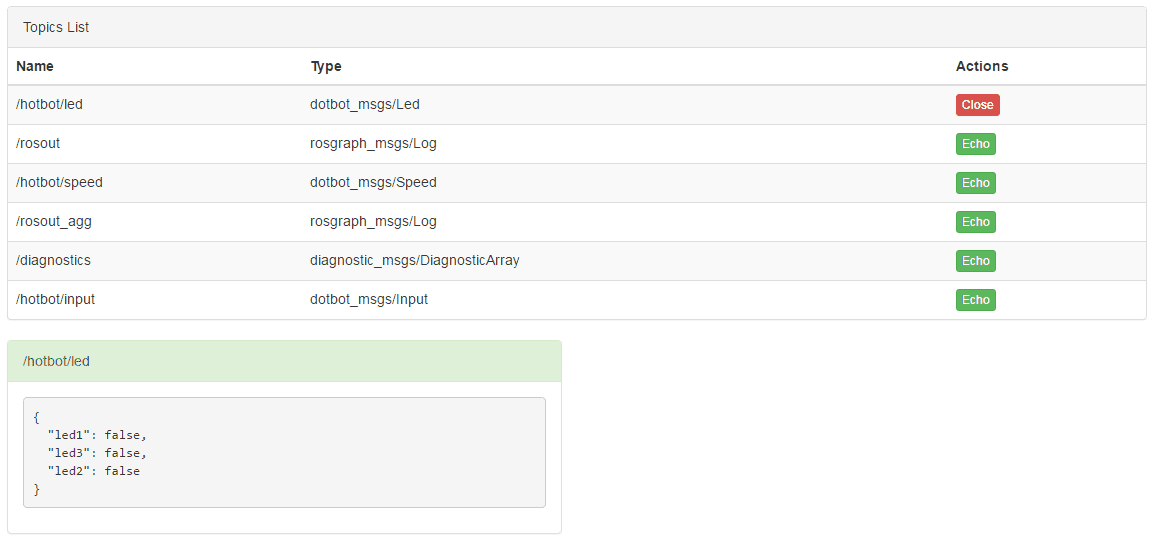Echo the /hotbot/input topic
This screenshot has height=542, width=1160.
975,300
